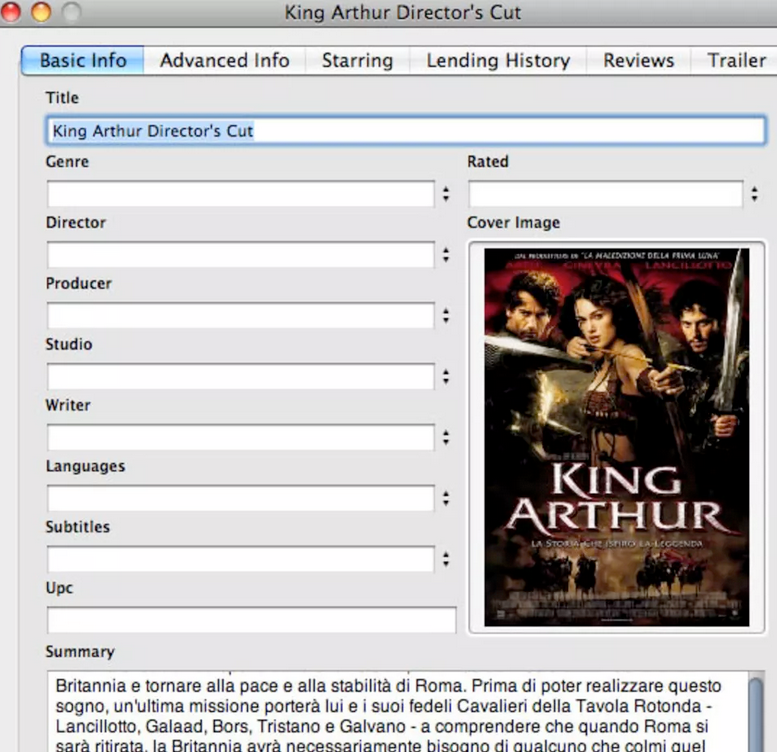Open the Advanced Info tab

224,60
